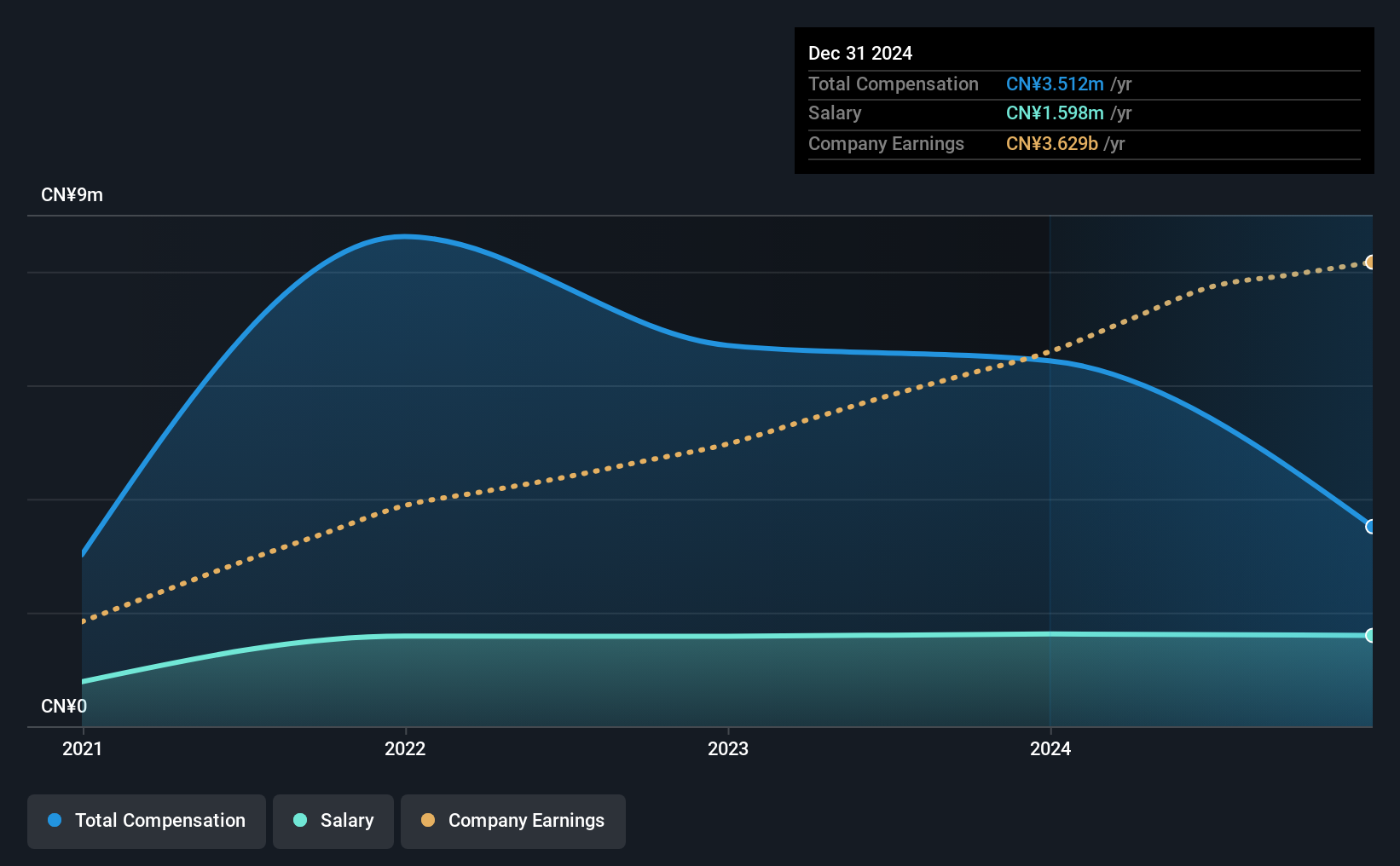
Task: Click the CN¥3.512m total compensation value
Action: pos(1055,84)
